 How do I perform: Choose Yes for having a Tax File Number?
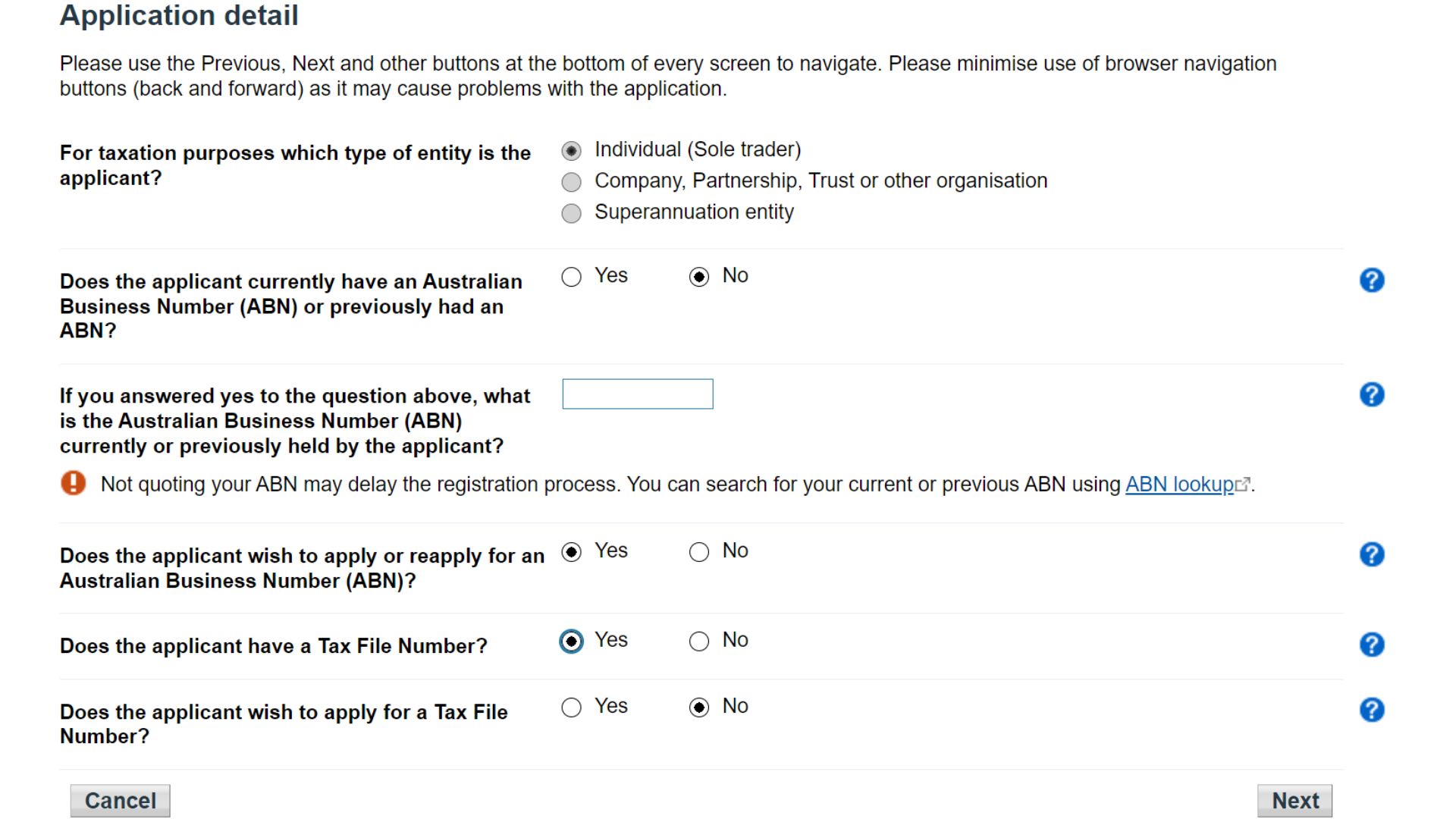[x=572, y=642]
